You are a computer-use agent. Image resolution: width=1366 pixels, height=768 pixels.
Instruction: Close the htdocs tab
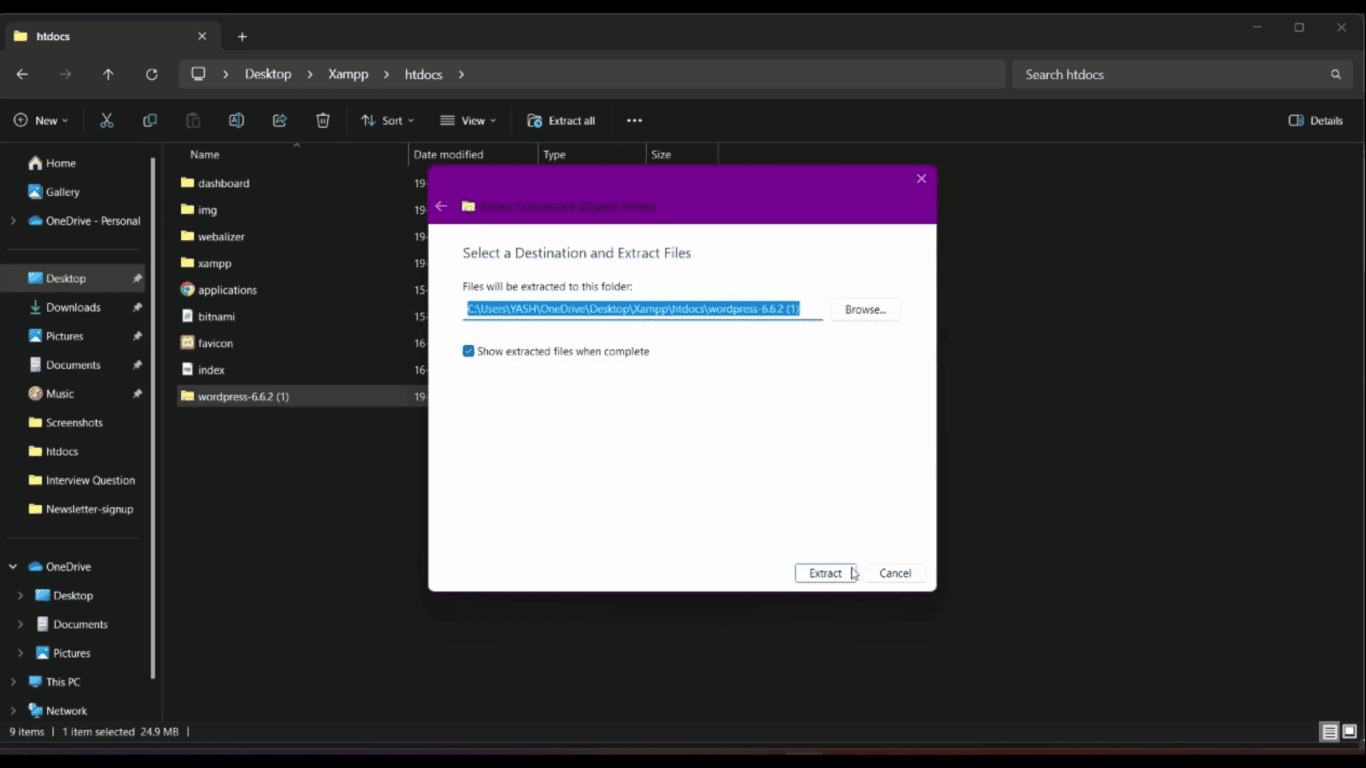202,36
